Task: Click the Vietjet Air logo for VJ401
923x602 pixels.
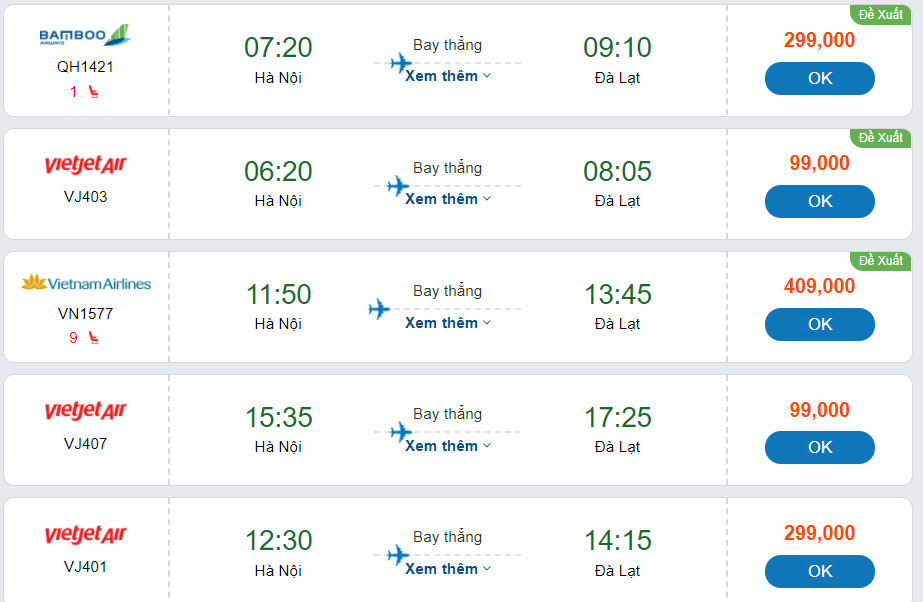Action: click(86, 535)
